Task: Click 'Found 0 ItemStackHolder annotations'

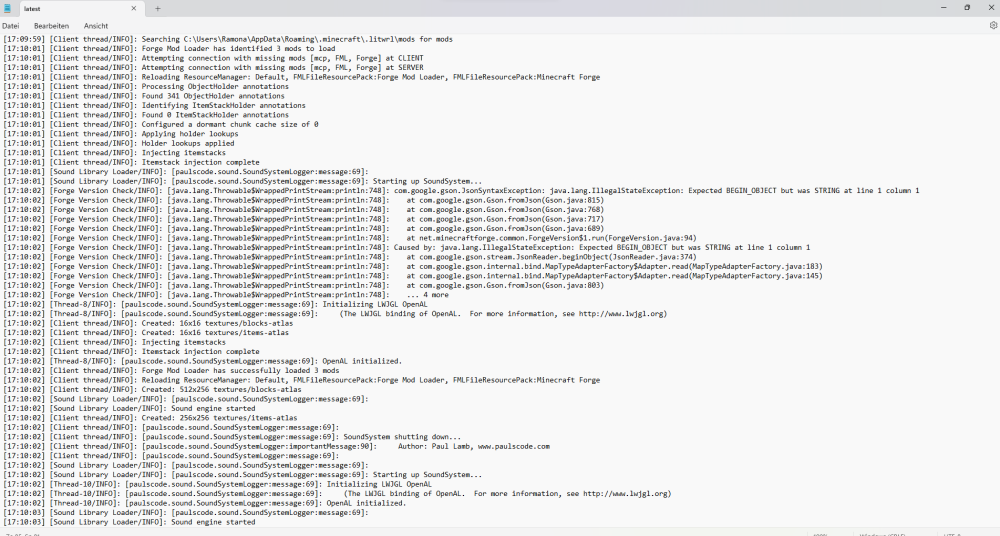Action: coord(146,115)
